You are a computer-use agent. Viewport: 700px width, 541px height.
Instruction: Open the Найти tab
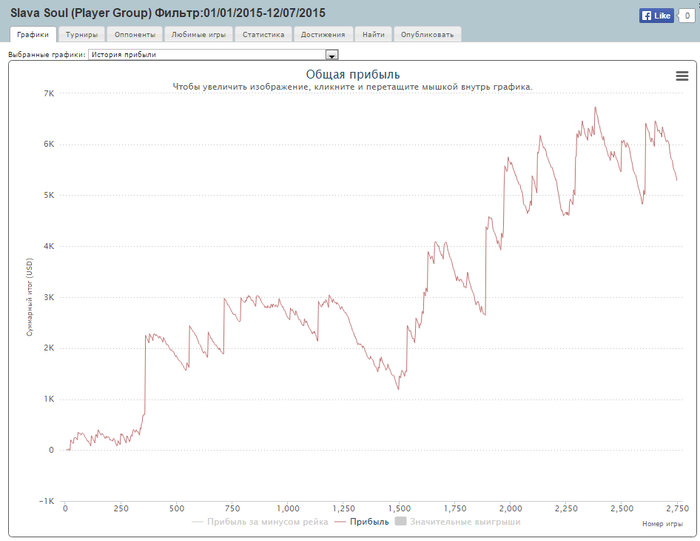373,34
